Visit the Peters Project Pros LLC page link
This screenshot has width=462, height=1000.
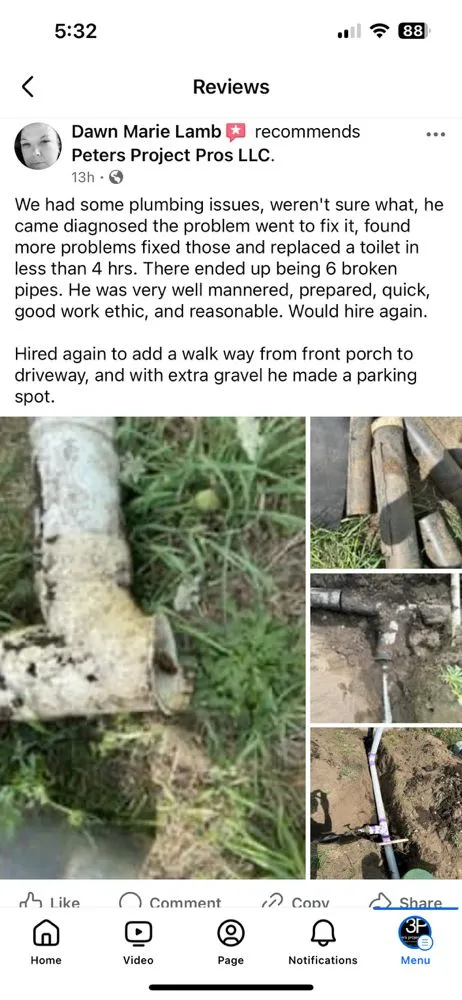point(173,155)
